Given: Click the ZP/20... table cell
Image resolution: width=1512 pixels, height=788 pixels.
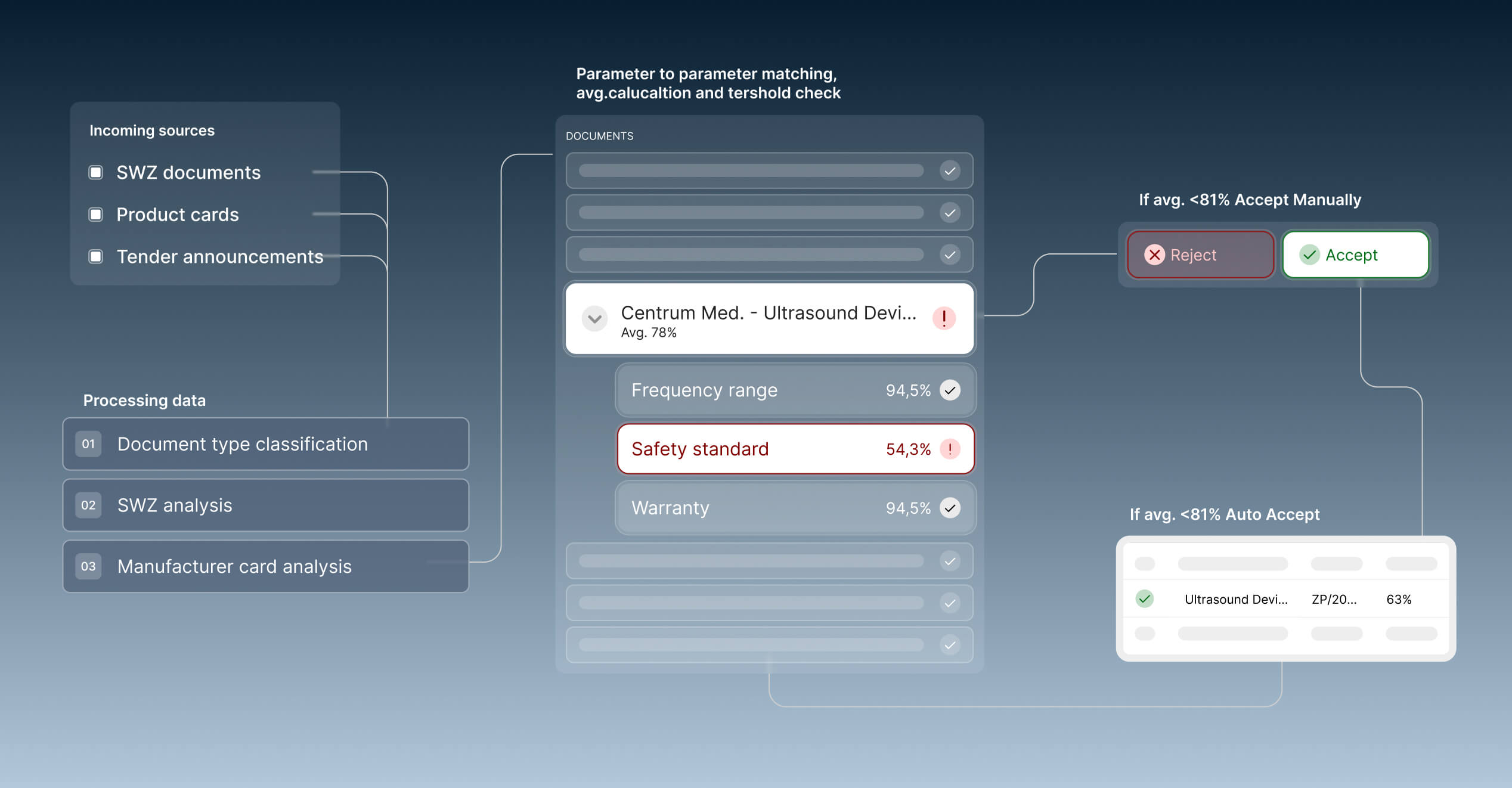Looking at the screenshot, I should click(x=1334, y=599).
